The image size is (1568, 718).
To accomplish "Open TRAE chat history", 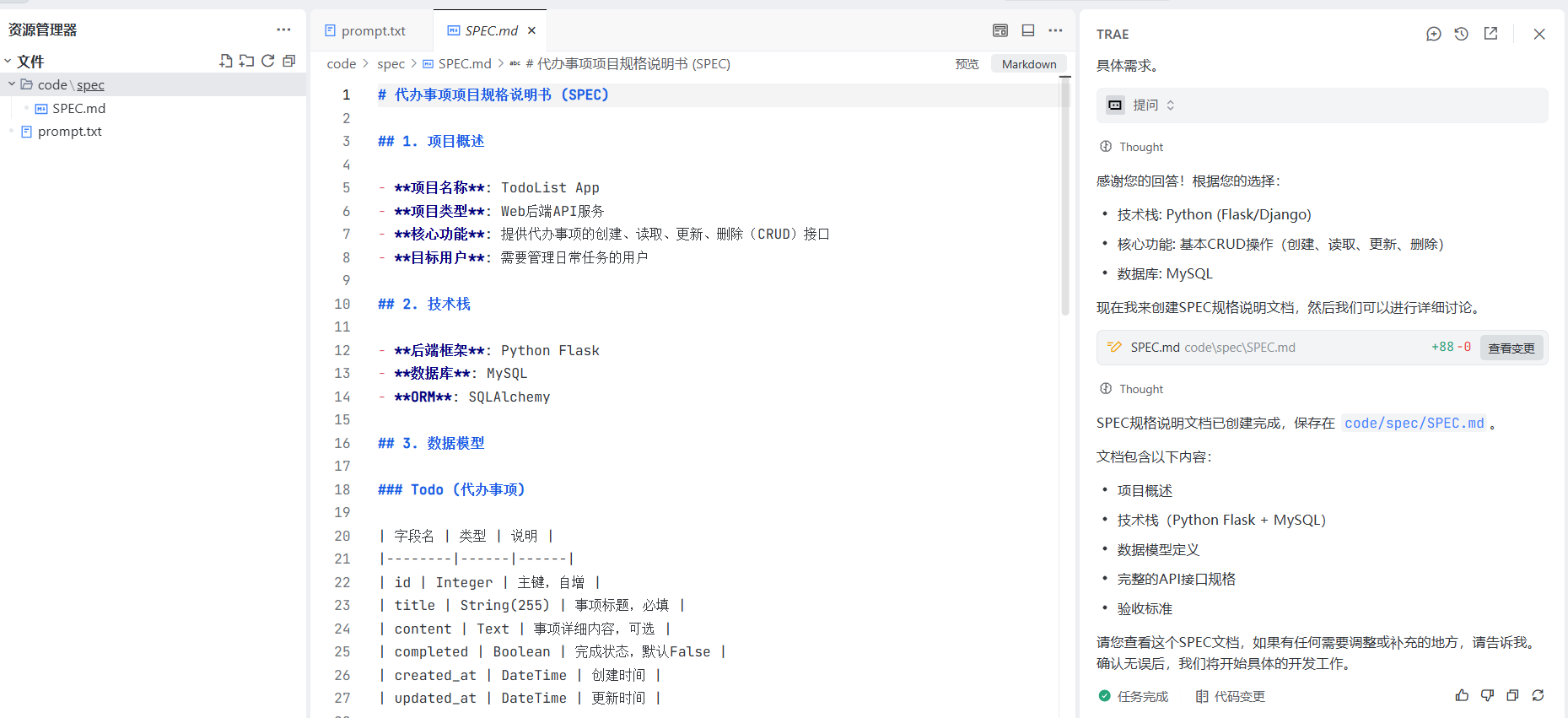I will point(1462,34).
